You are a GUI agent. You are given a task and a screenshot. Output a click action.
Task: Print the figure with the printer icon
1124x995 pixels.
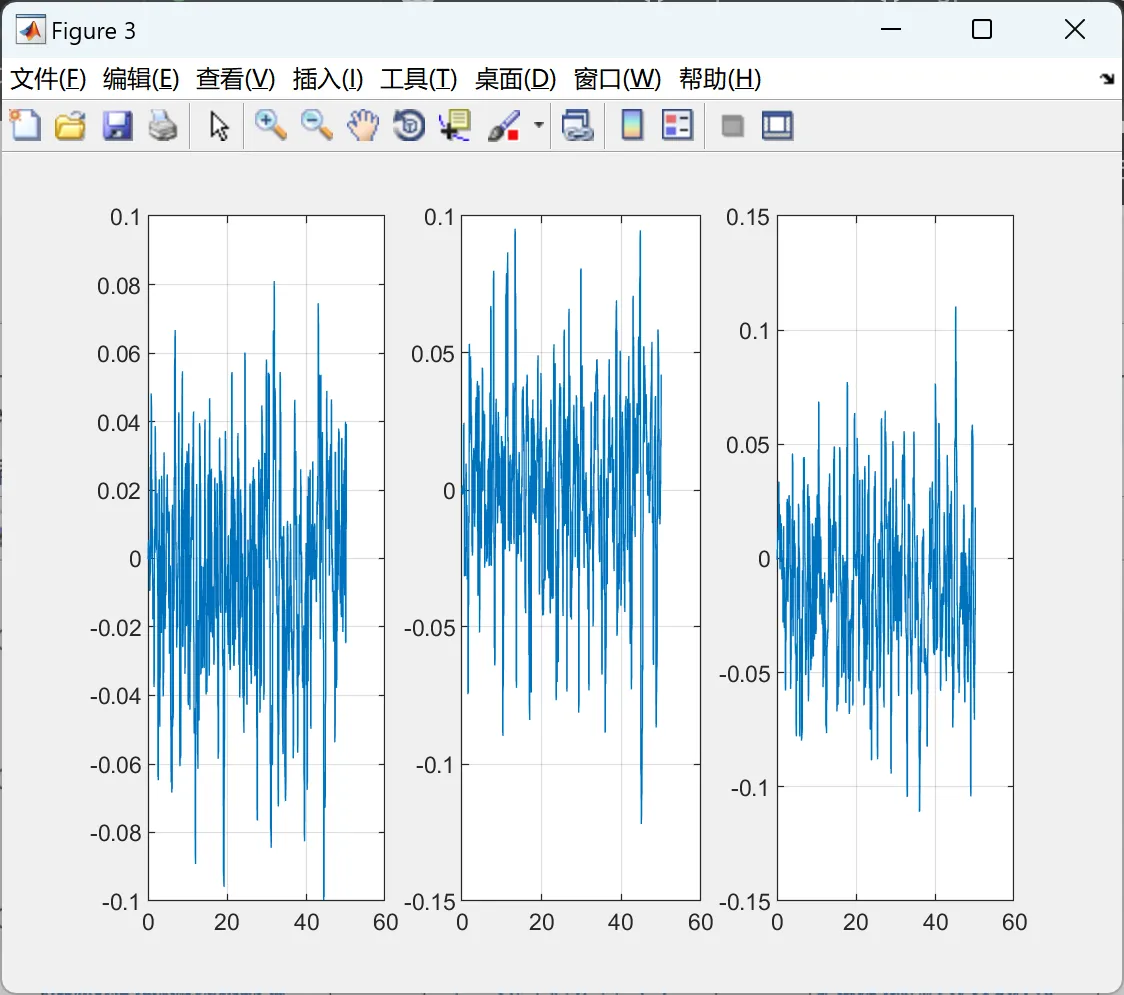pos(163,125)
